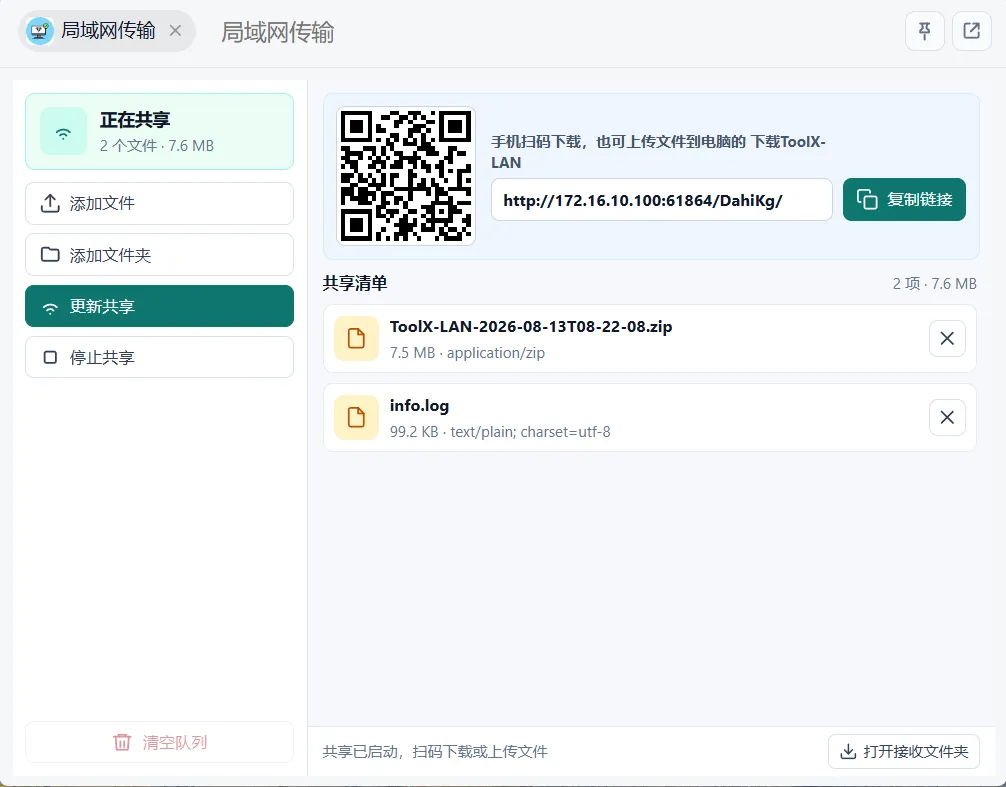Close the 局域网传输 tab with its X

tap(175, 31)
